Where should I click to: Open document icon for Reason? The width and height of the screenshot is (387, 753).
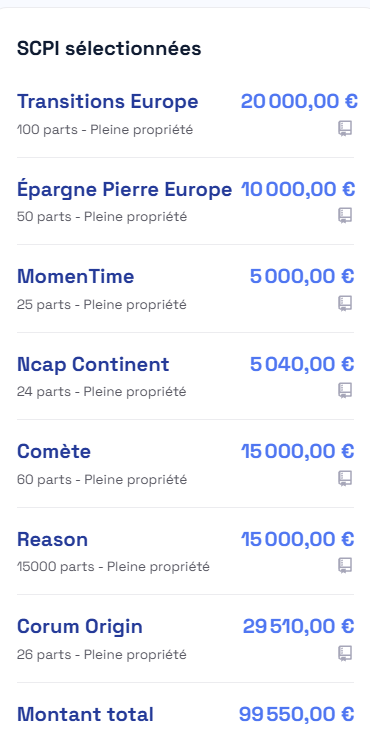(x=345, y=566)
